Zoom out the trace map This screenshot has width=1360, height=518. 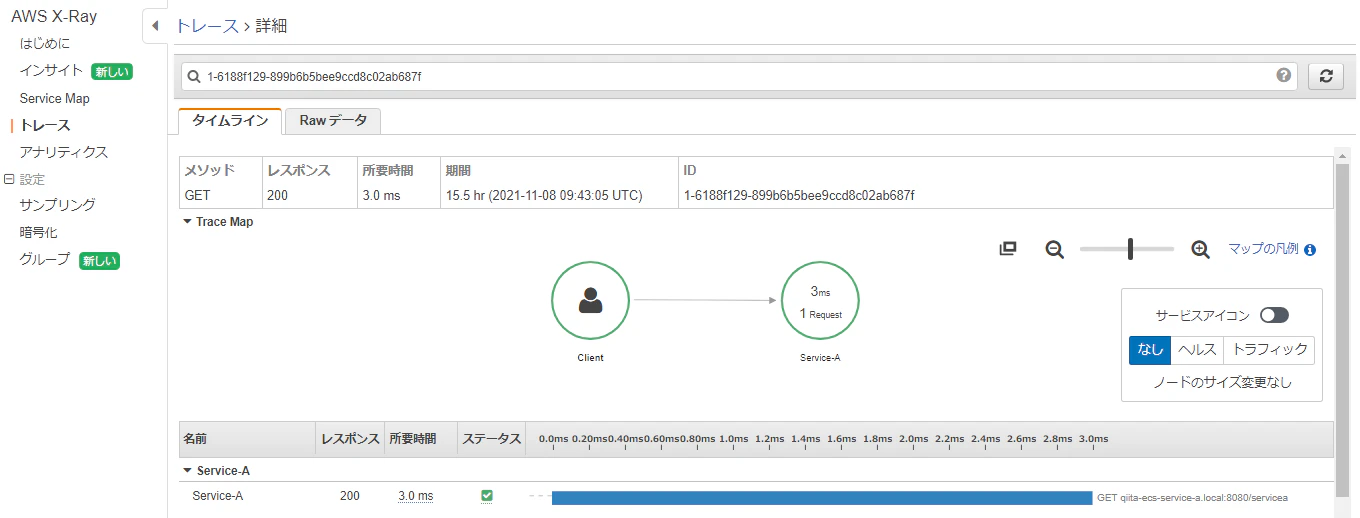[1054, 249]
